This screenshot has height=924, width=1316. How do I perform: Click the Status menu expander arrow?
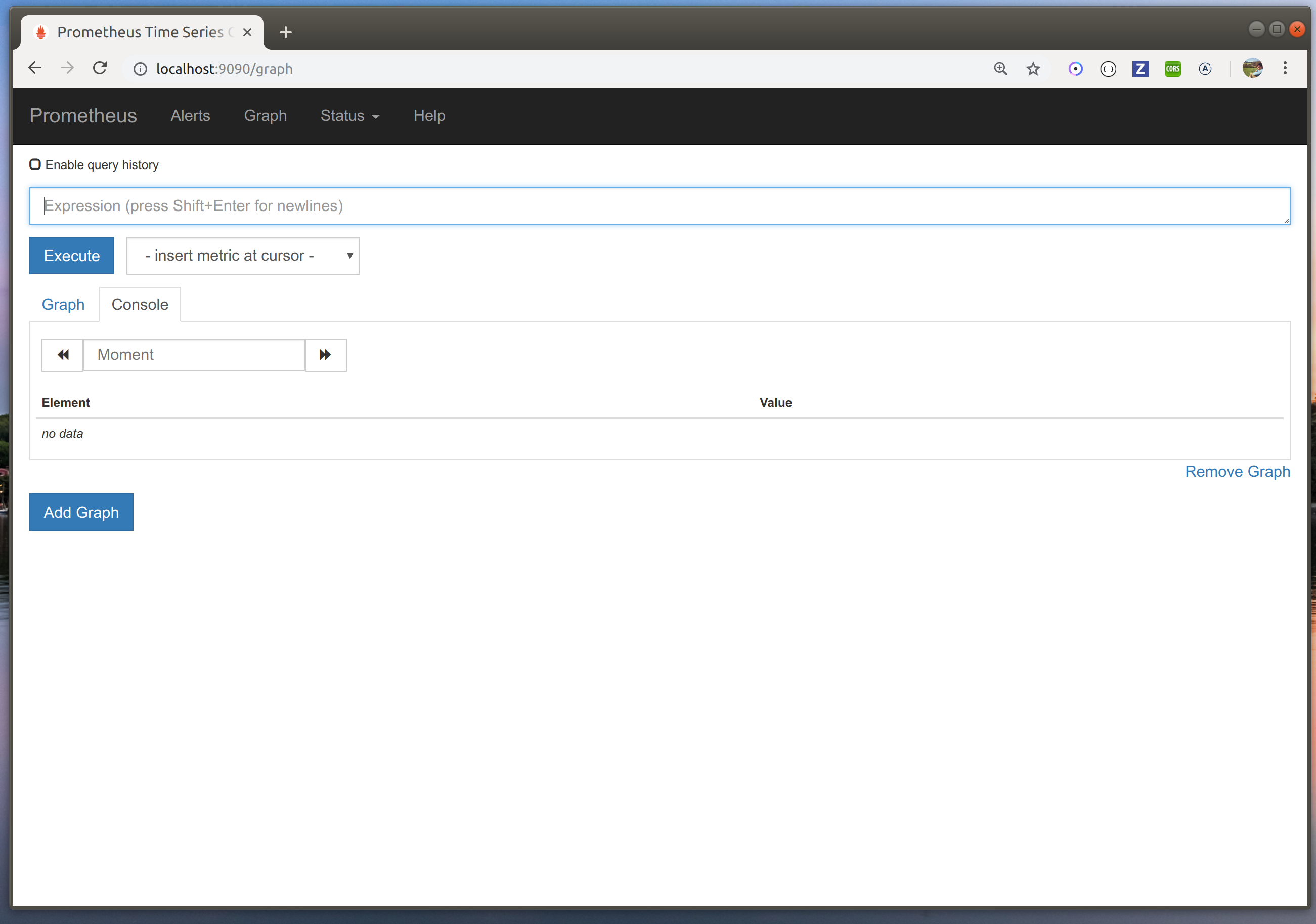[377, 116]
